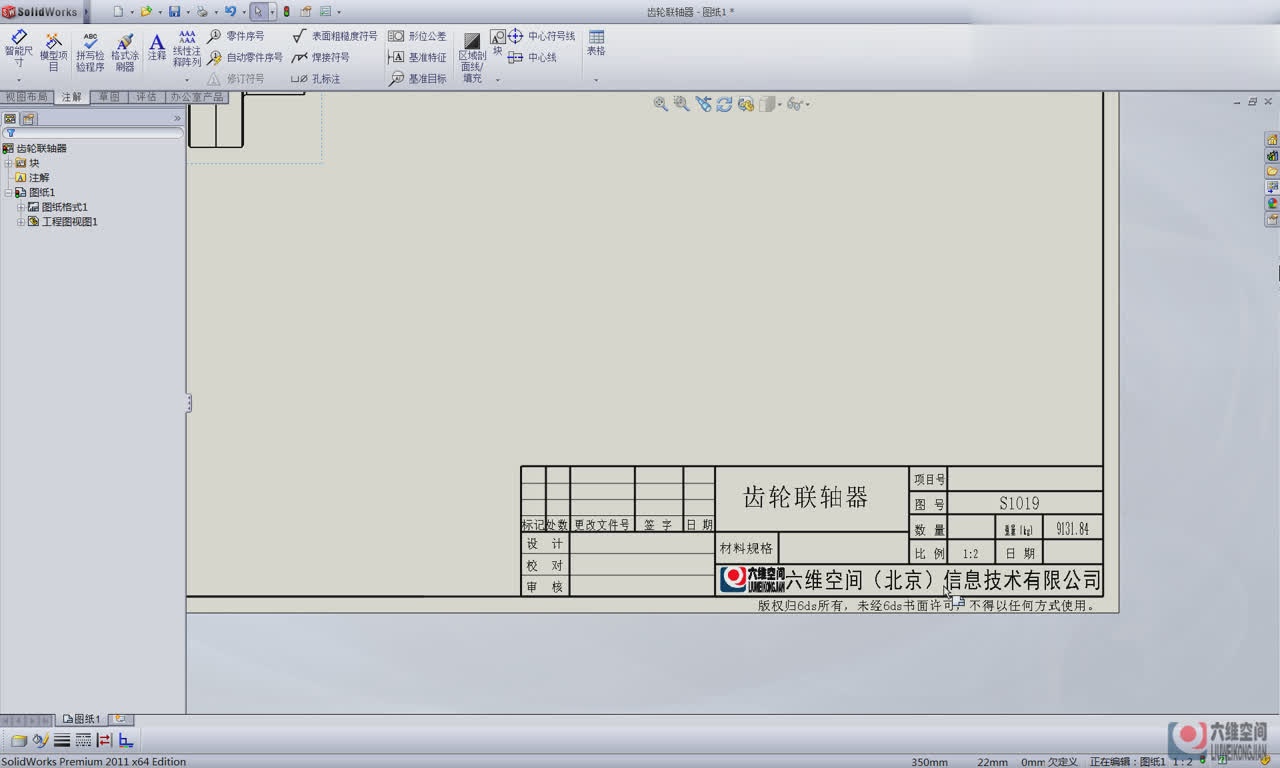Open SolidWorks Resources in task pane
The height and width of the screenshot is (768, 1280).
coord(1272,140)
